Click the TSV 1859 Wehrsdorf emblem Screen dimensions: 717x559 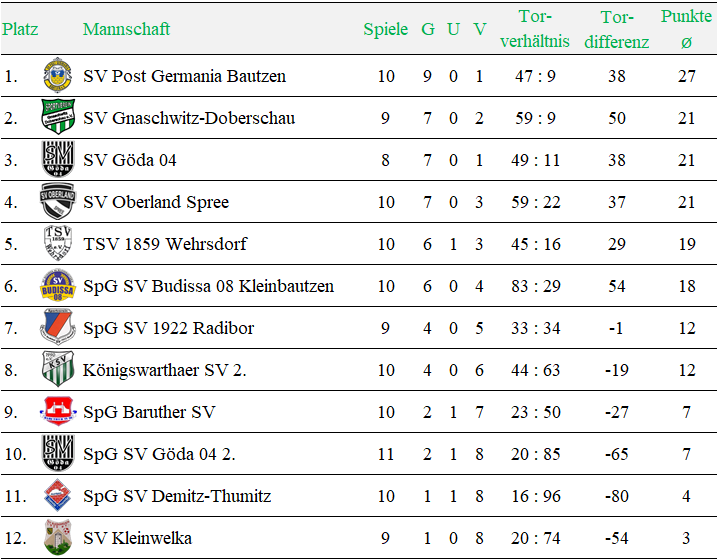coord(58,243)
